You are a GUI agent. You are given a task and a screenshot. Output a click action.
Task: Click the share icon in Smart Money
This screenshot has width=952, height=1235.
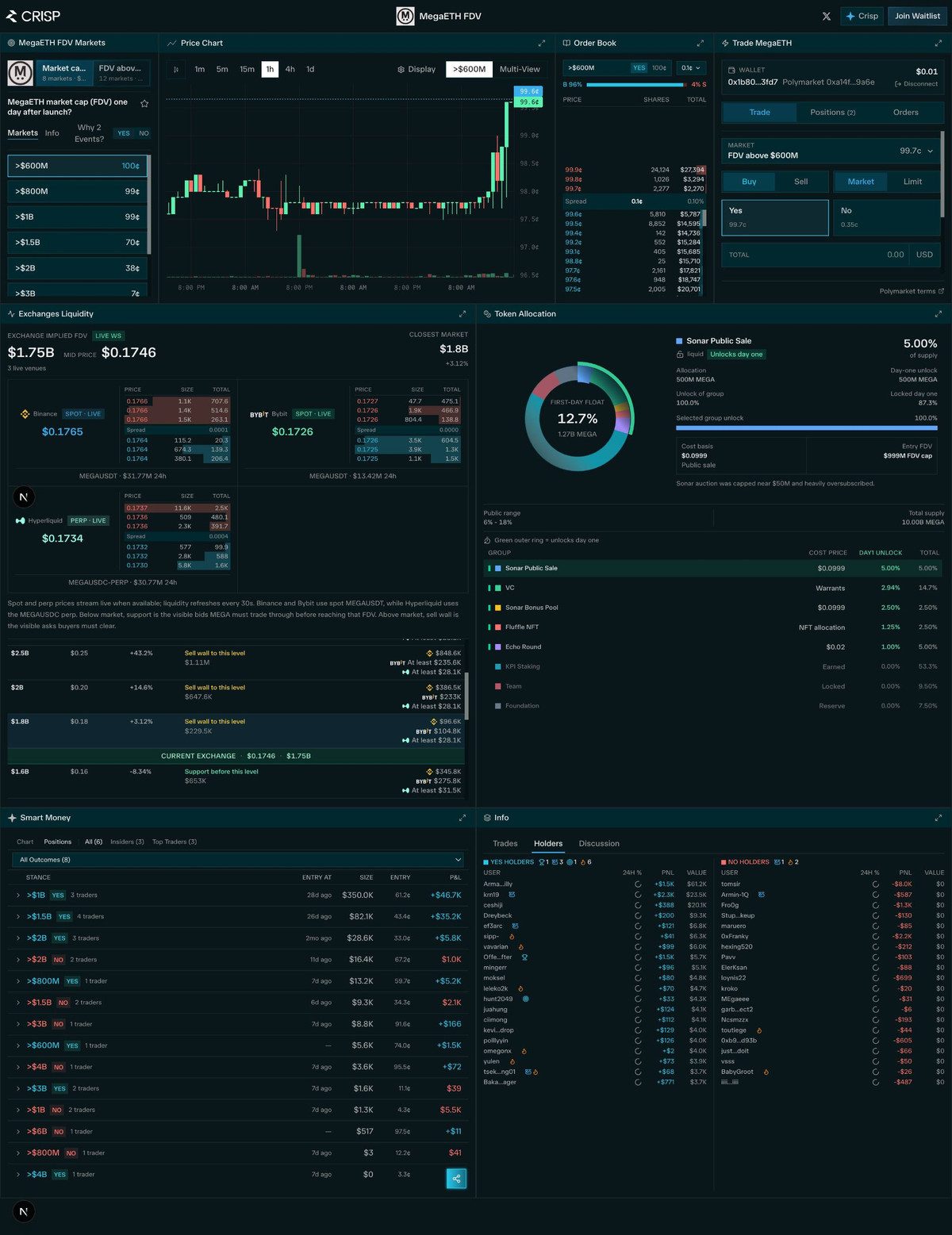click(456, 1179)
